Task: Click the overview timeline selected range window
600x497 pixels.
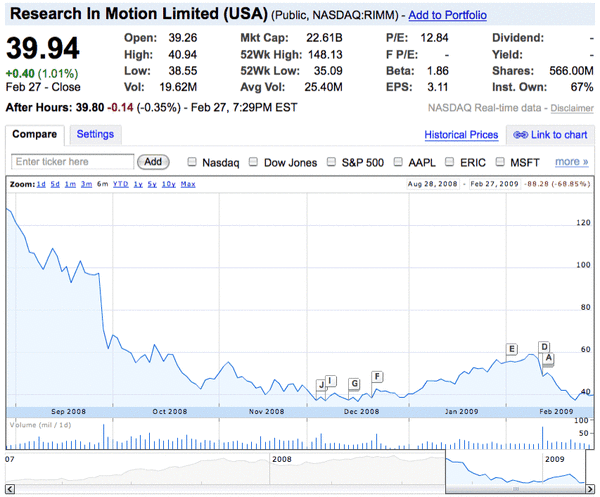Action: pos(515,468)
